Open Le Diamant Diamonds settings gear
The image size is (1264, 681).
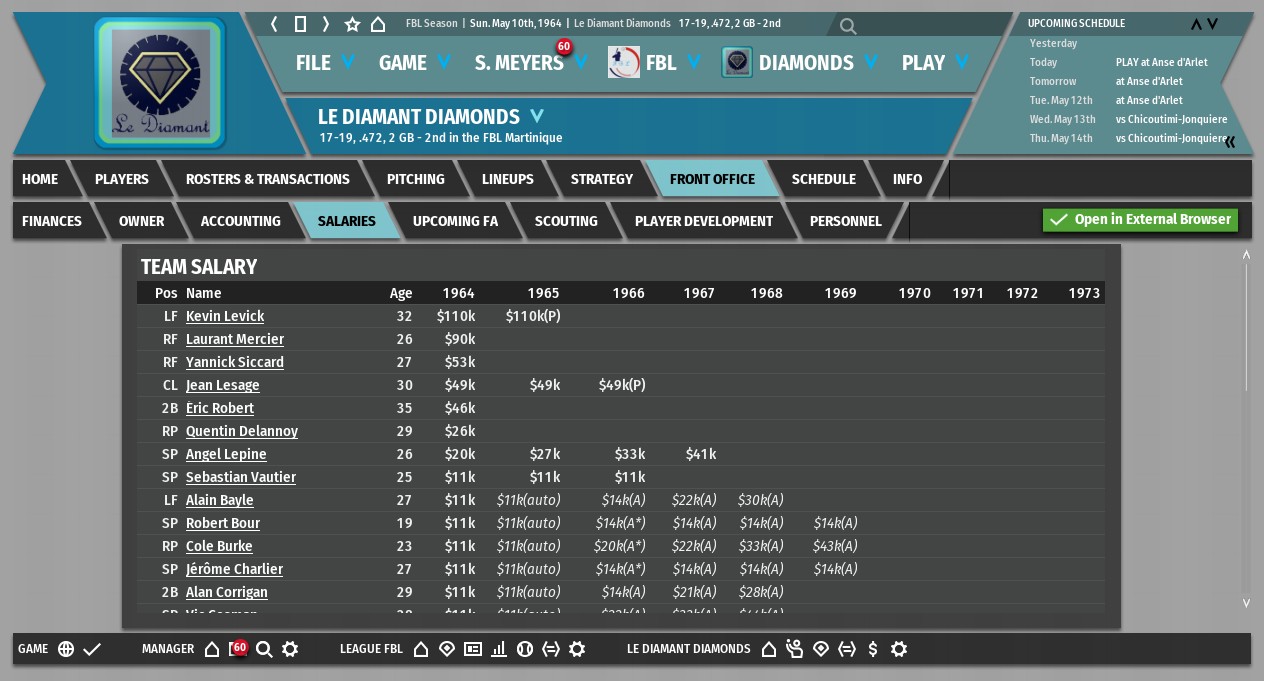(899, 649)
